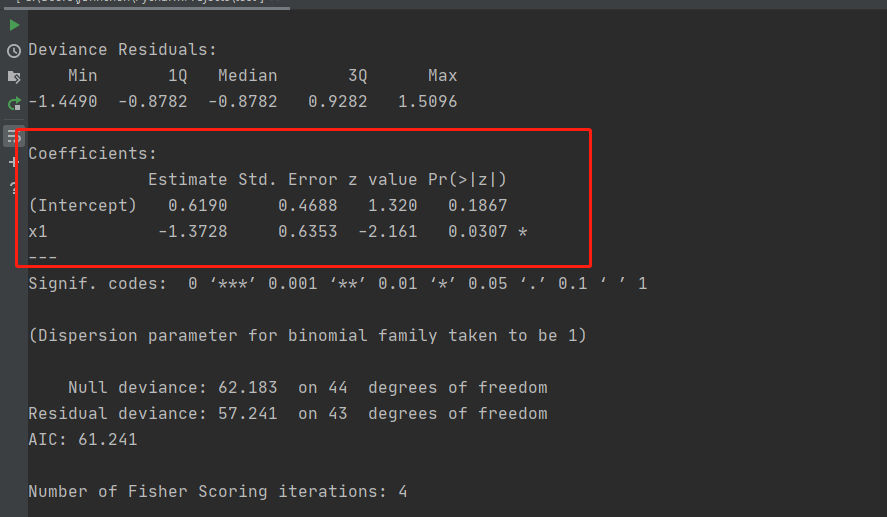This screenshot has height=517, width=887.
Task: Click the 'AIC: 61.241' line
Action: pyautogui.click(x=83, y=440)
